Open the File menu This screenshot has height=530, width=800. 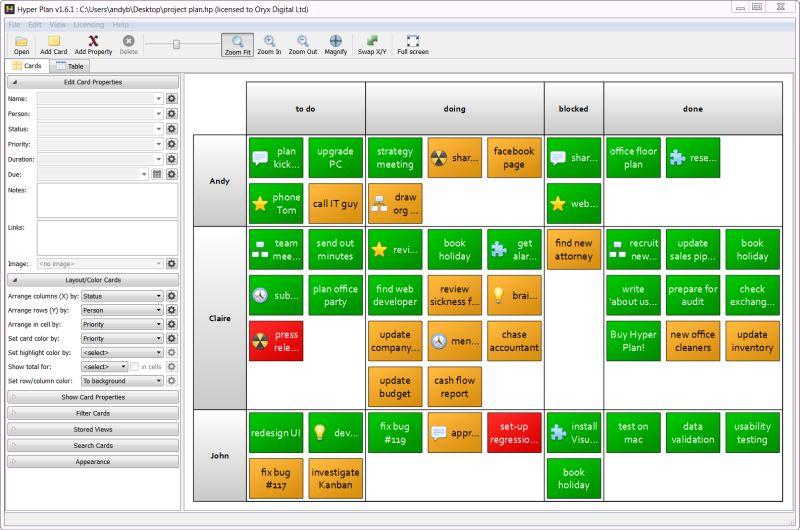click(14, 24)
